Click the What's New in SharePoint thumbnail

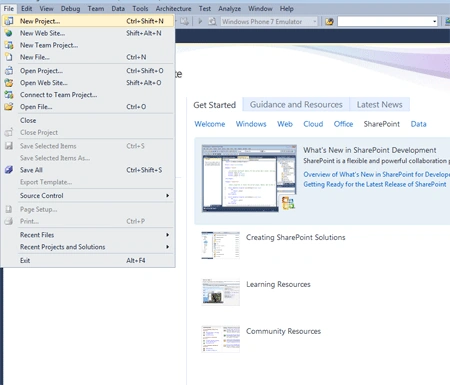point(249,178)
